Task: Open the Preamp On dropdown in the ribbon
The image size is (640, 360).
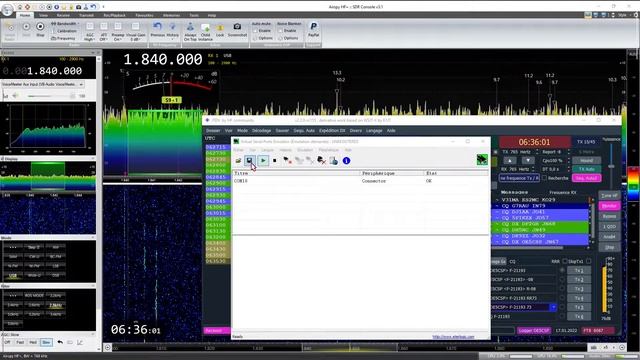Action: pos(118,31)
